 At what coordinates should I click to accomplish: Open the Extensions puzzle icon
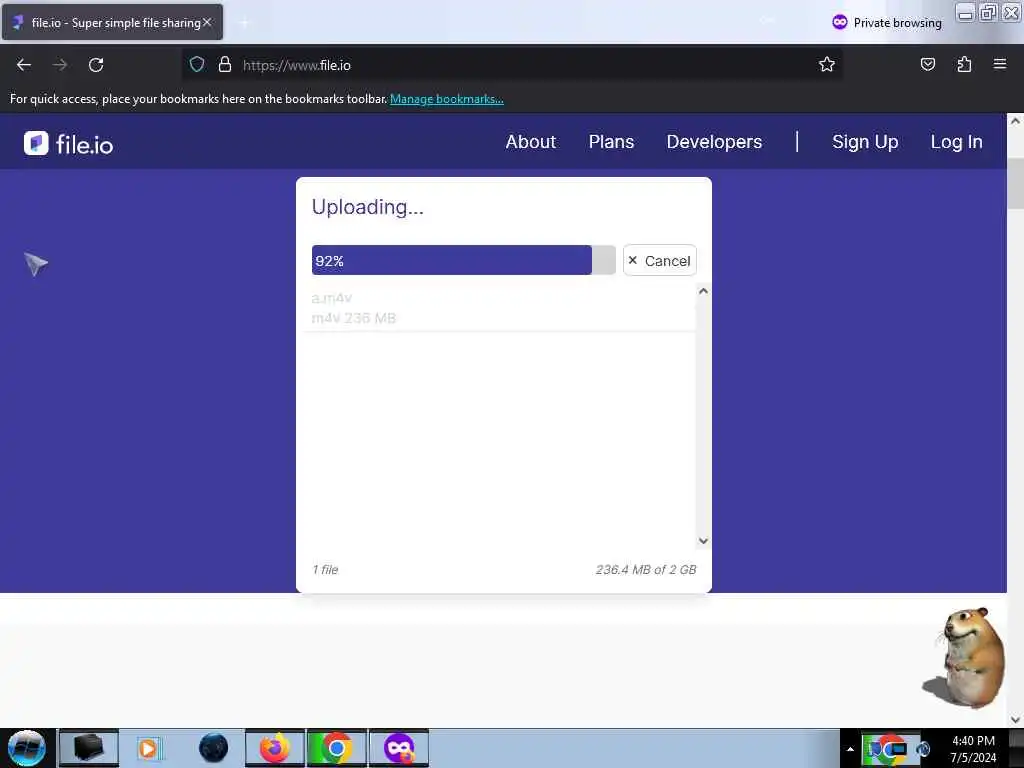[964, 64]
